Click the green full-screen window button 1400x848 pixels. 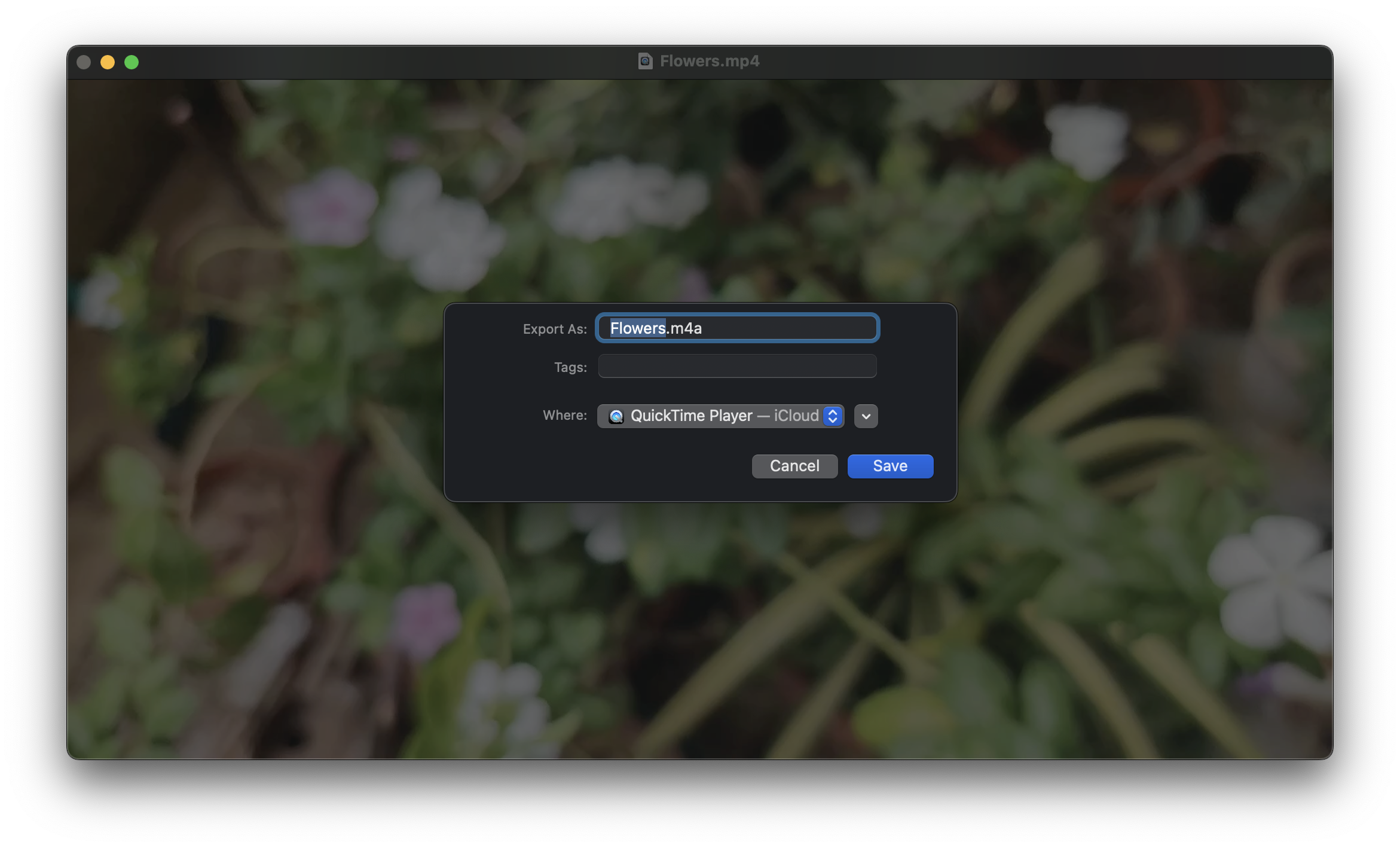point(132,62)
